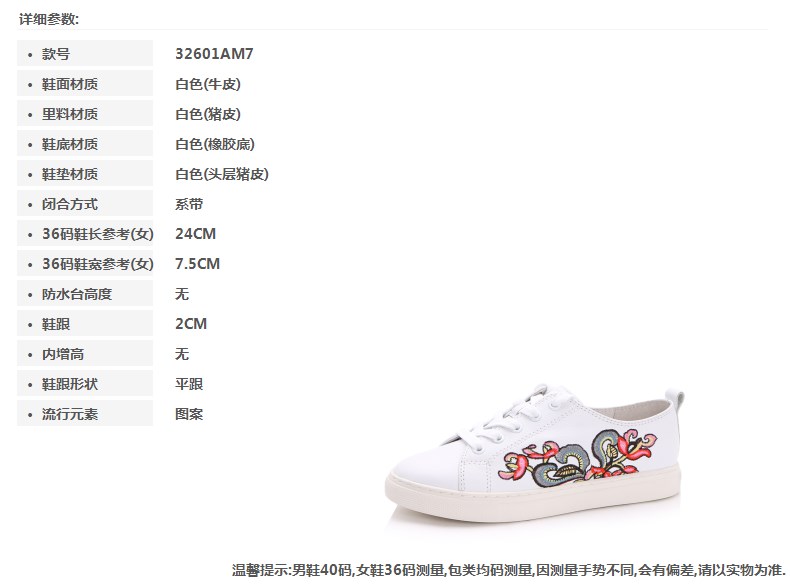This screenshot has height=587, width=790.
Task: Select the 闭合方式 label
Action: pyautogui.click(x=70, y=204)
